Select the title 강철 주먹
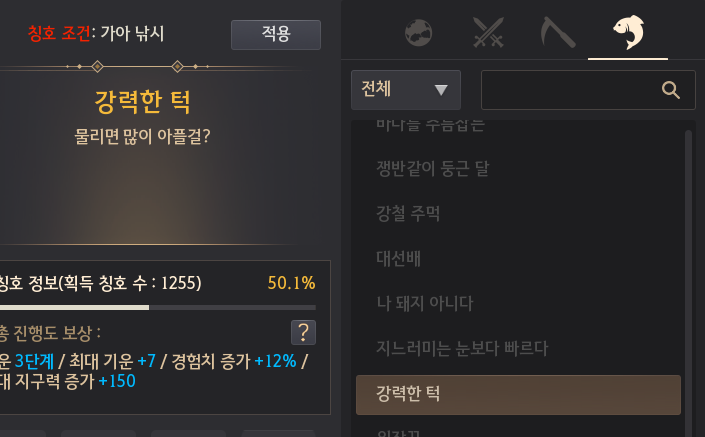This screenshot has height=437, width=705. tap(408, 214)
